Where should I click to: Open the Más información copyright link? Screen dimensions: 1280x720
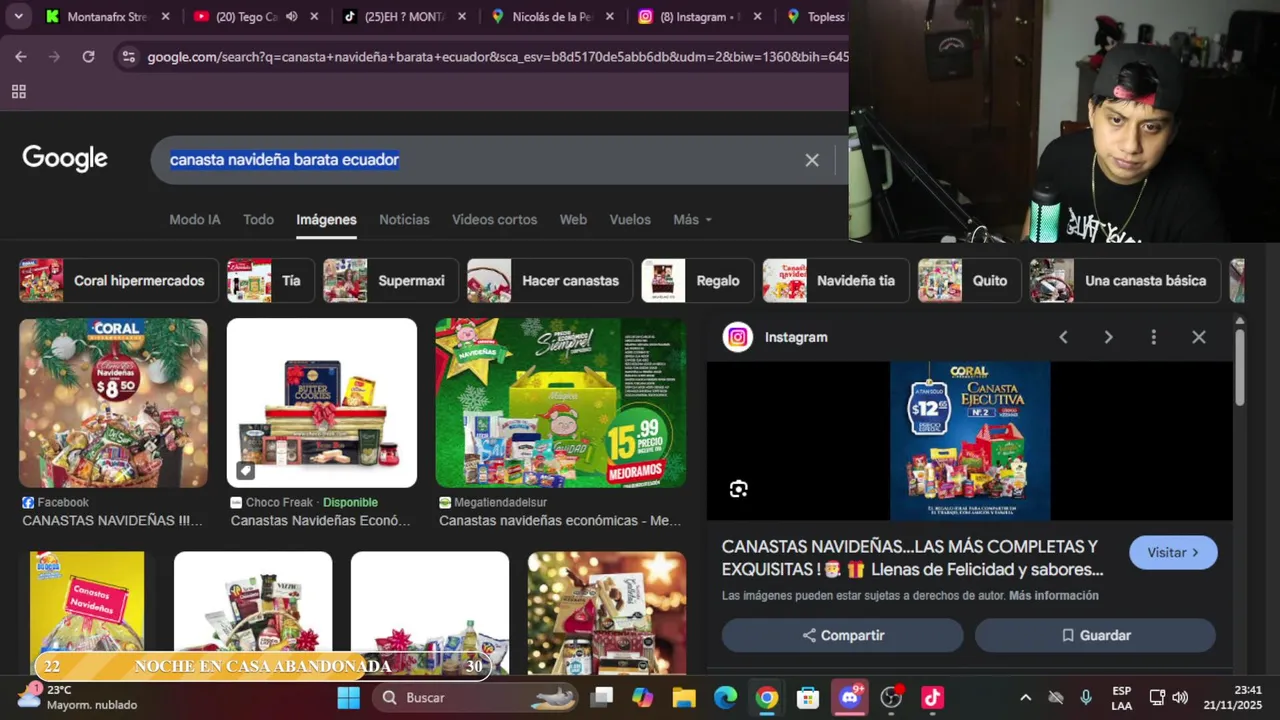(1054, 596)
